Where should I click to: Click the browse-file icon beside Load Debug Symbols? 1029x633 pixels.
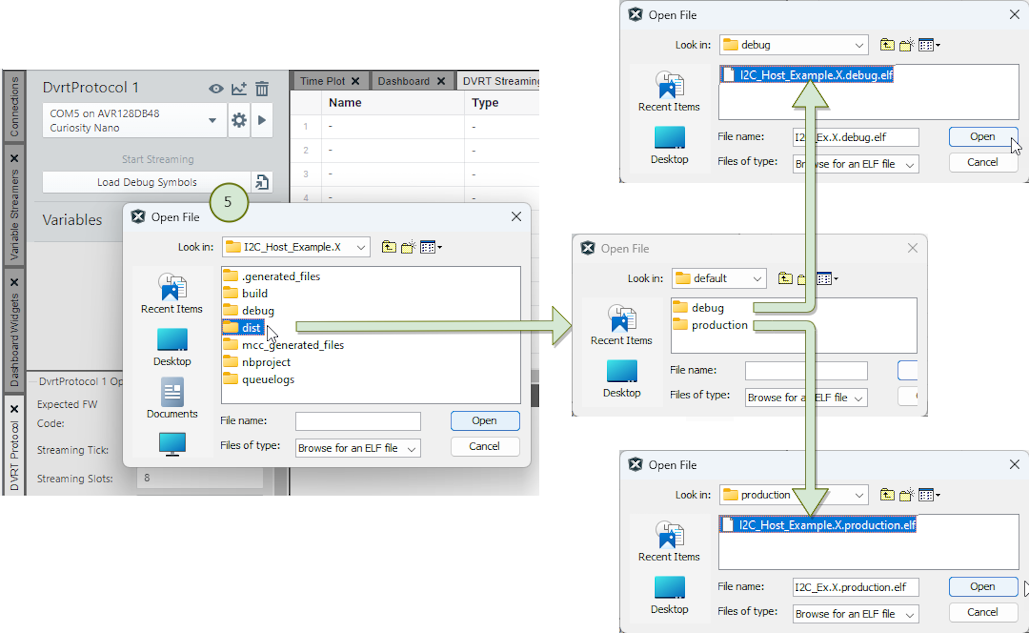pos(262,182)
